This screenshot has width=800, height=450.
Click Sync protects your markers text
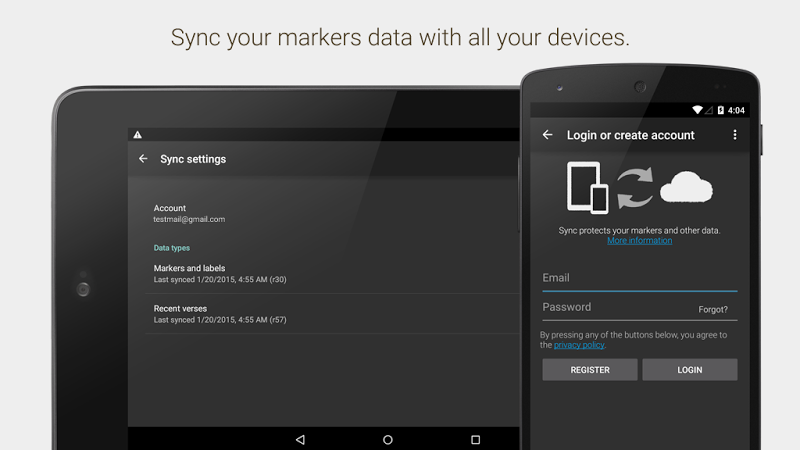[x=639, y=231]
